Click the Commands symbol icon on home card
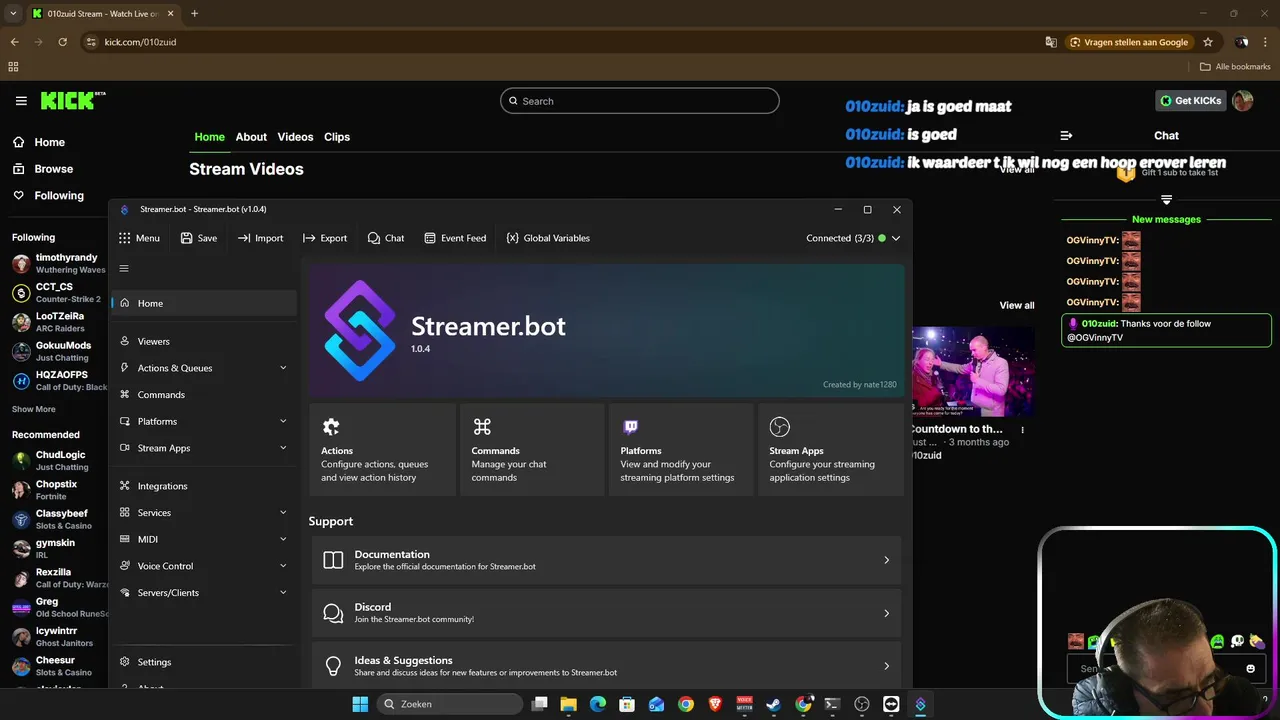The image size is (1280, 720). [482, 427]
